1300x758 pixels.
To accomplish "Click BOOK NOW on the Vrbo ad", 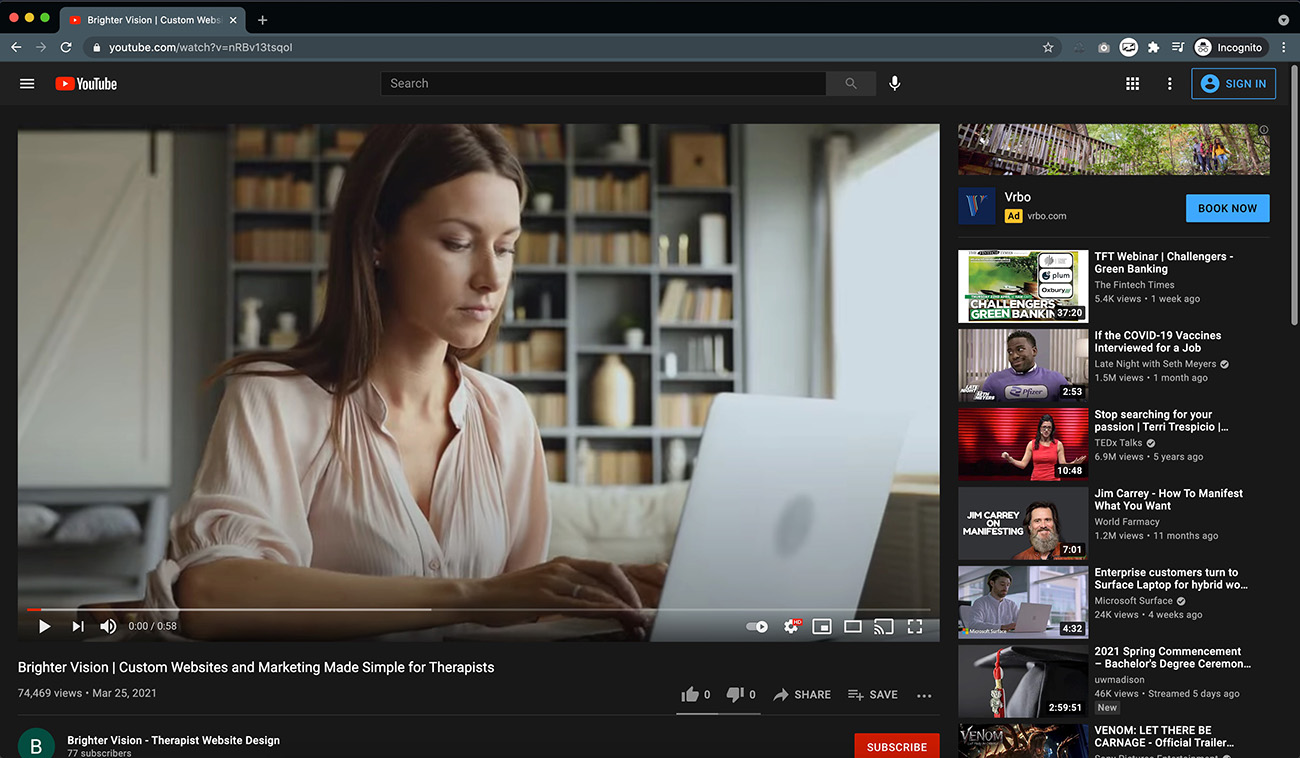I will click(1227, 208).
